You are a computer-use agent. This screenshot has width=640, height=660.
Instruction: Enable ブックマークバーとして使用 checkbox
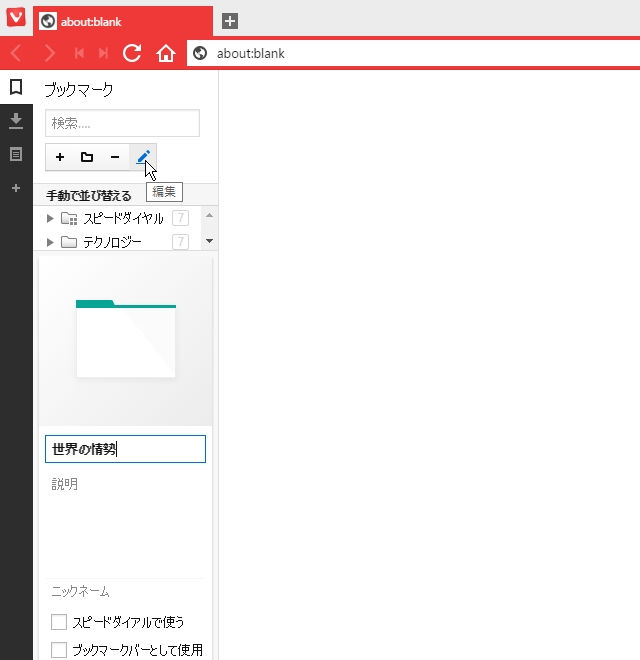[59, 650]
